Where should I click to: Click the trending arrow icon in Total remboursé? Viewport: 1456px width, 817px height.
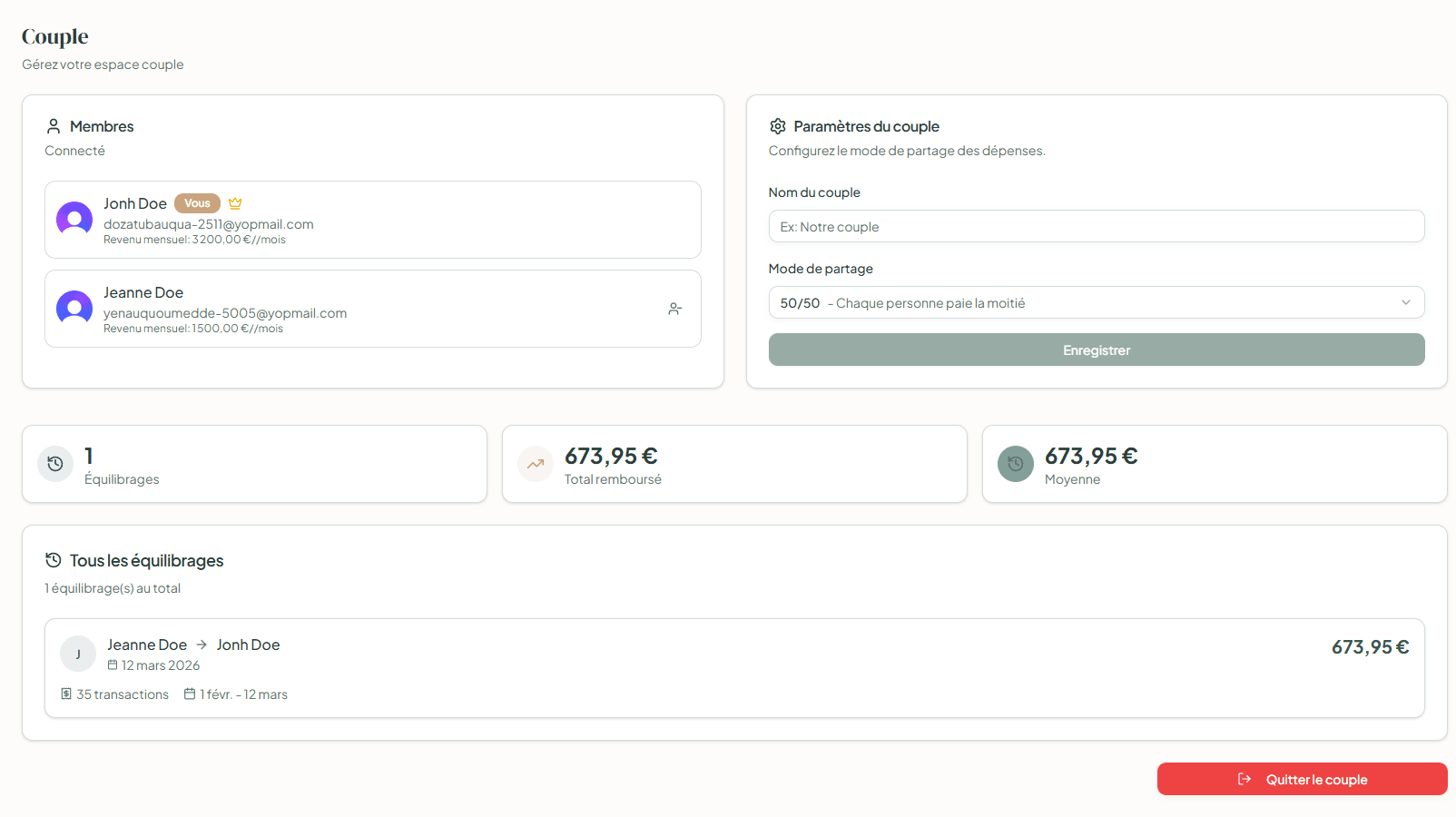click(x=536, y=464)
